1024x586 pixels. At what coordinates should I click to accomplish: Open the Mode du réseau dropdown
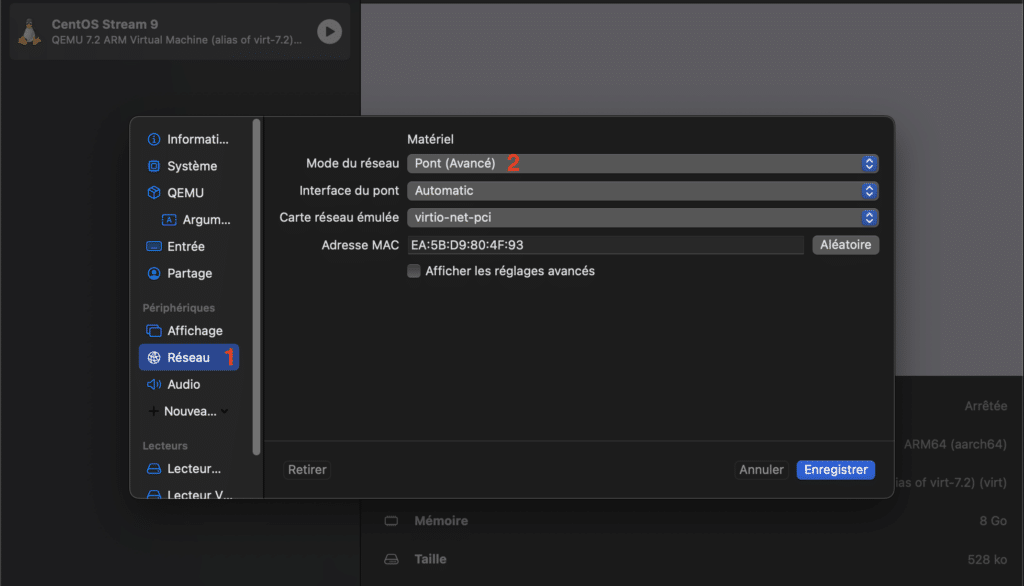click(643, 163)
